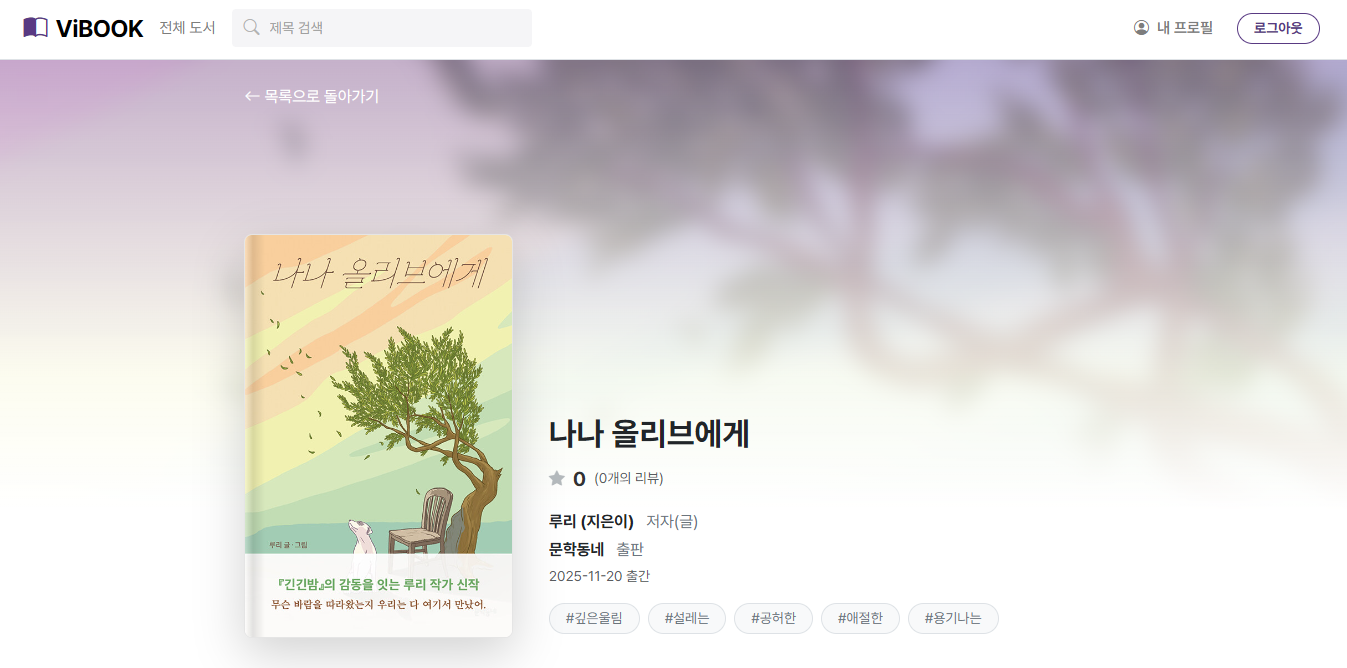Select the #설레는 tag
This screenshot has width=1347, height=668.
click(687, 619)
